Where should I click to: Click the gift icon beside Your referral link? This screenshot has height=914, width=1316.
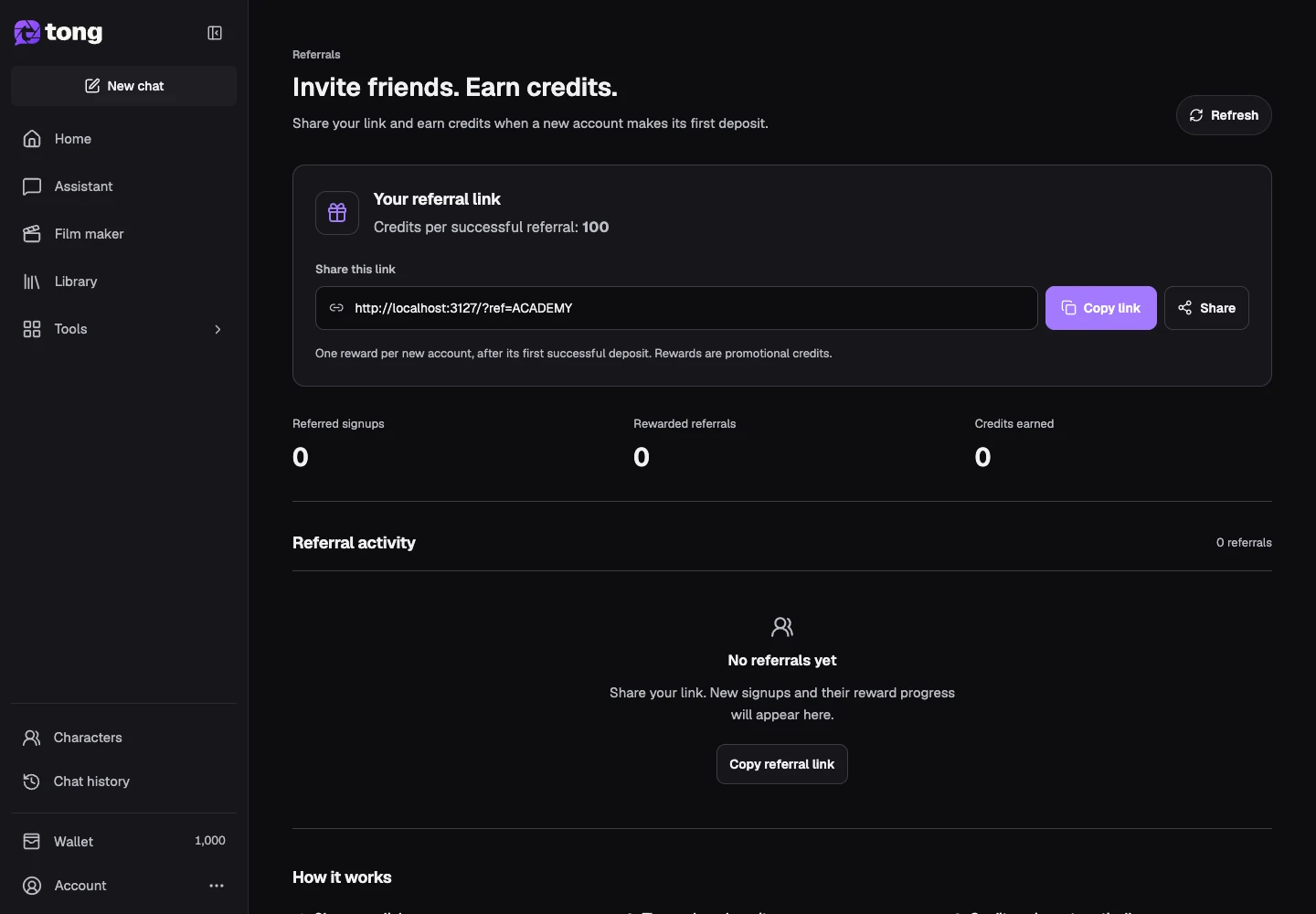337,213
